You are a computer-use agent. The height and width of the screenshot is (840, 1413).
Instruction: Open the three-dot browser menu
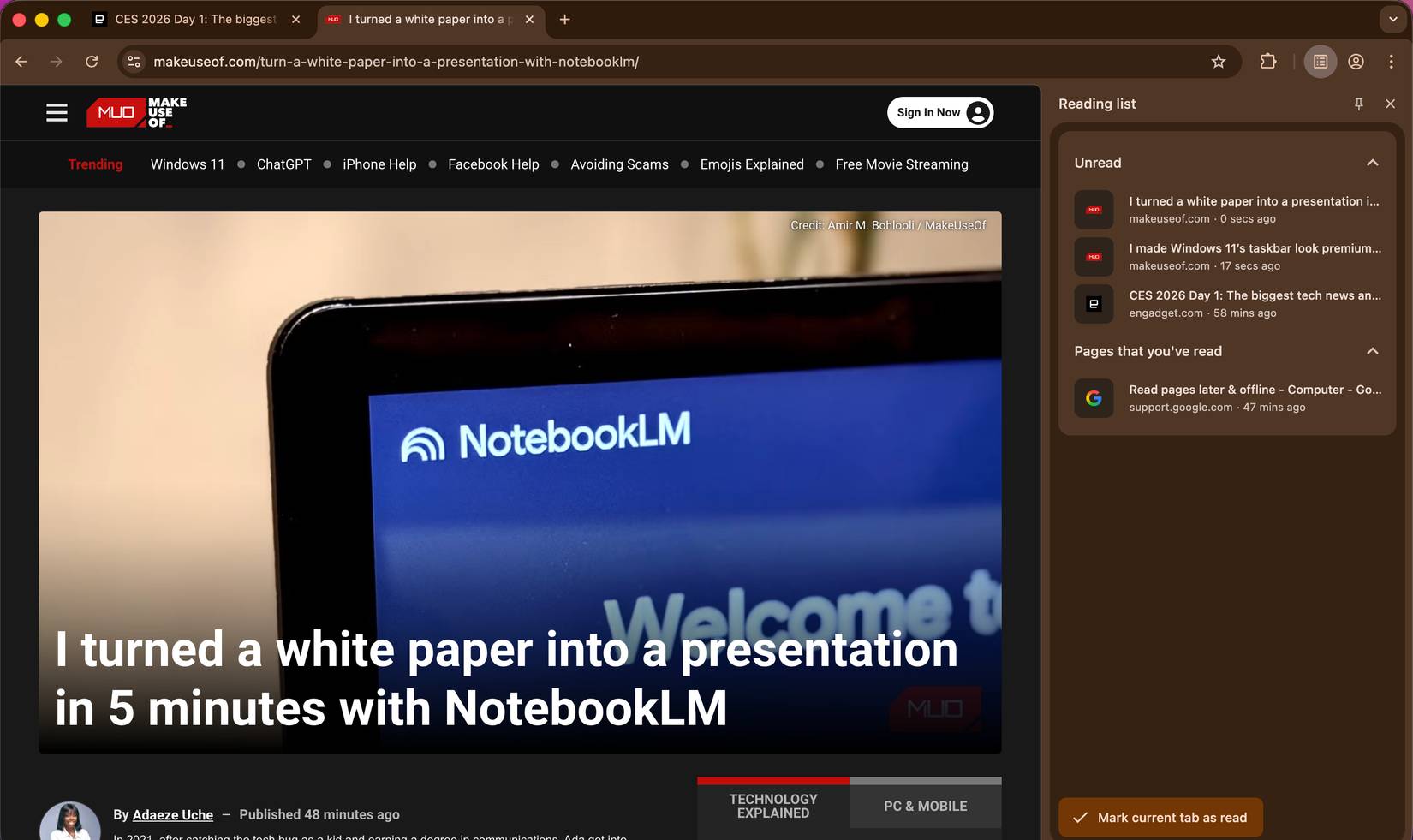pyautogui.click(x=1392, y=61)
